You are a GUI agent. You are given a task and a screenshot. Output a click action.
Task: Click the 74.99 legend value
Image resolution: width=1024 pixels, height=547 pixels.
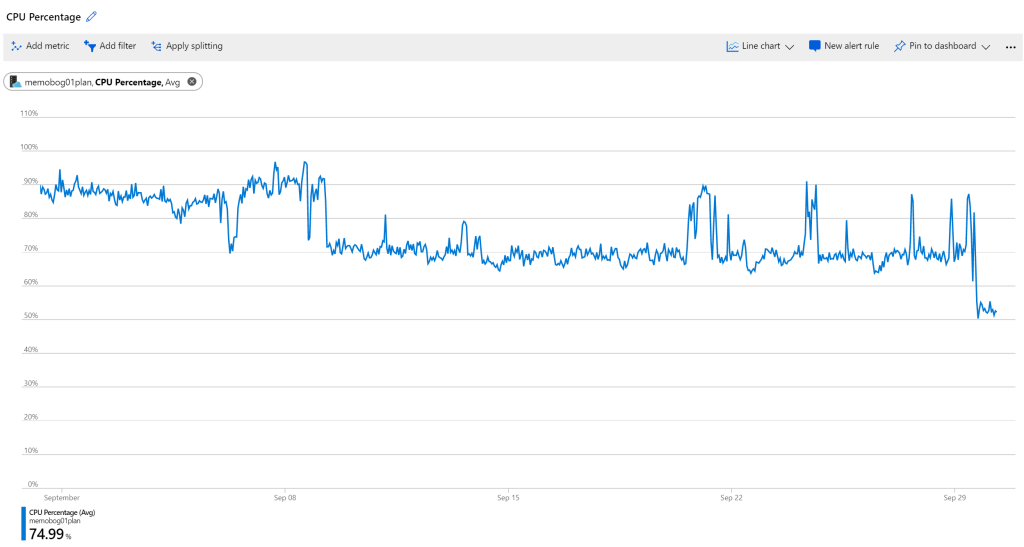click(46, 534)
